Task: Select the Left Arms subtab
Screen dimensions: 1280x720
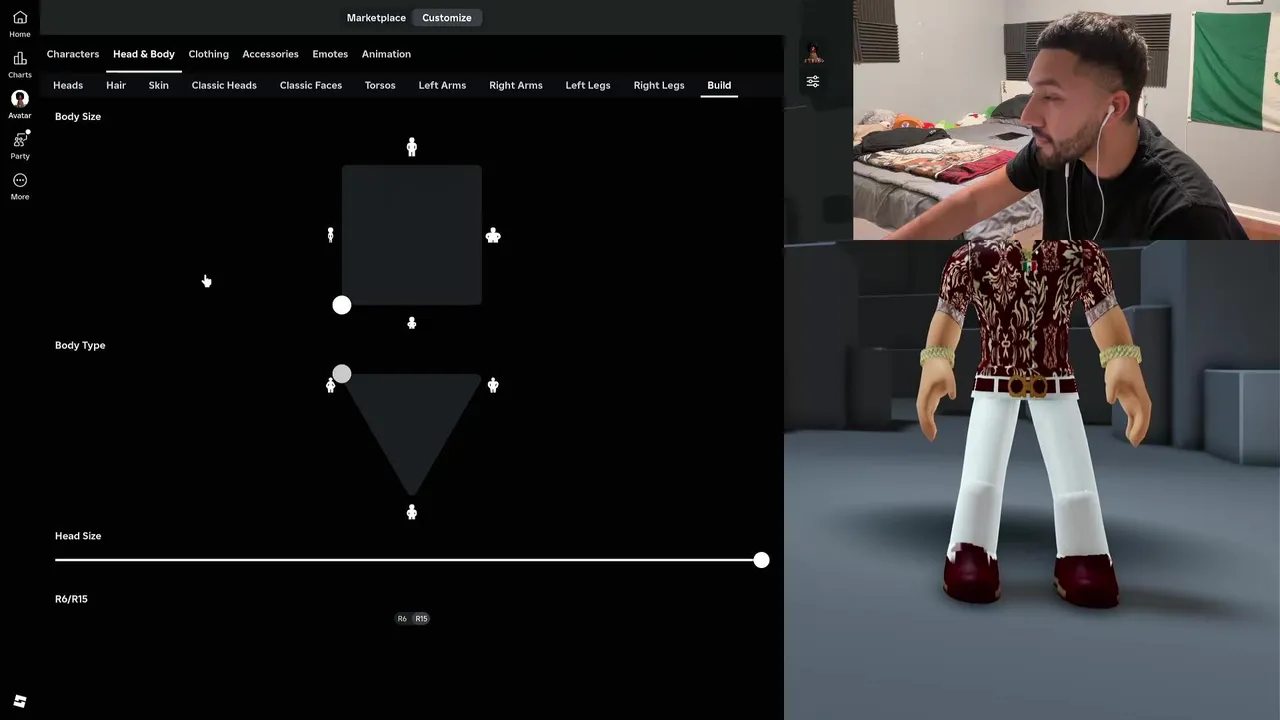Action: (x=442, y=85)
